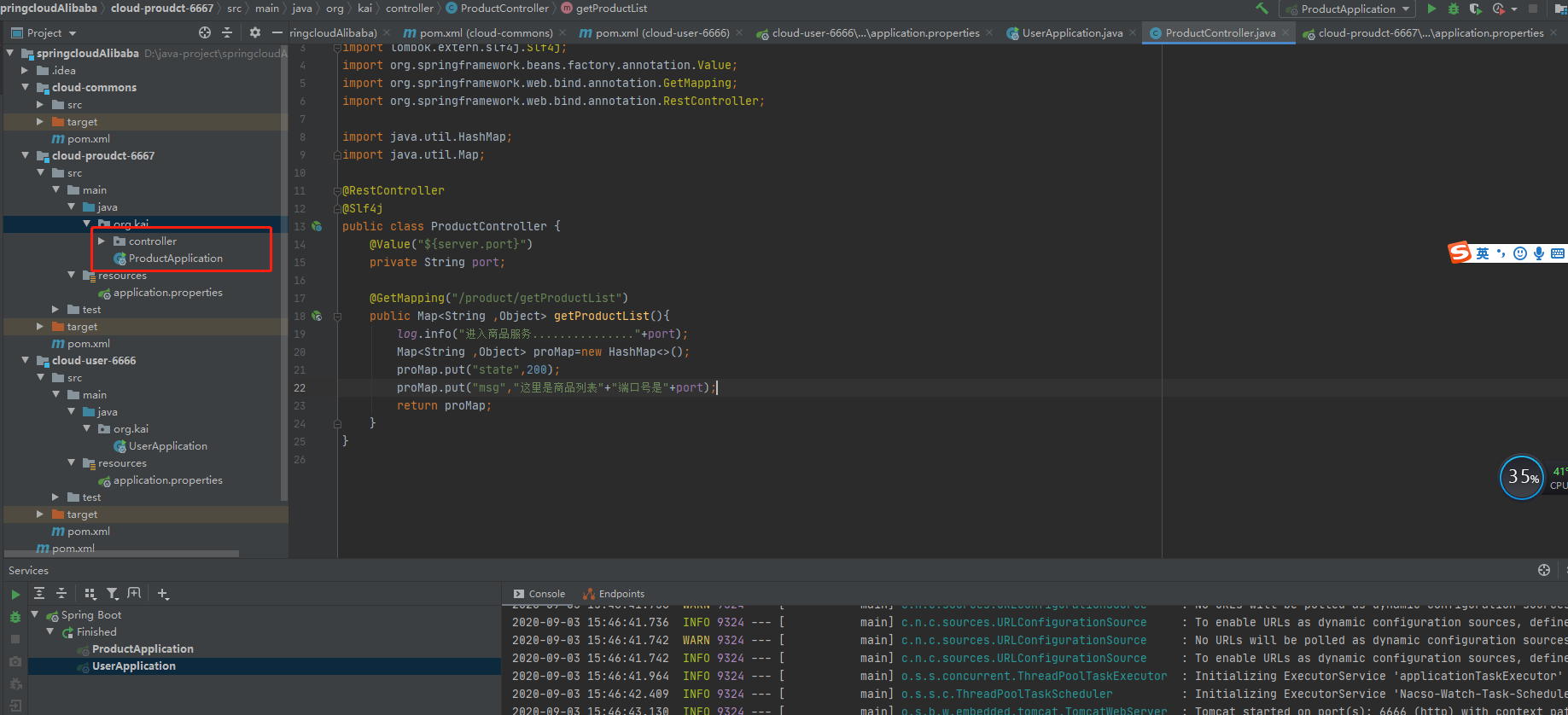This screenshot has width=1568, height=715.
Task: Open the dropdown arrow beside the profiler icon
Action: [1514, 9]
